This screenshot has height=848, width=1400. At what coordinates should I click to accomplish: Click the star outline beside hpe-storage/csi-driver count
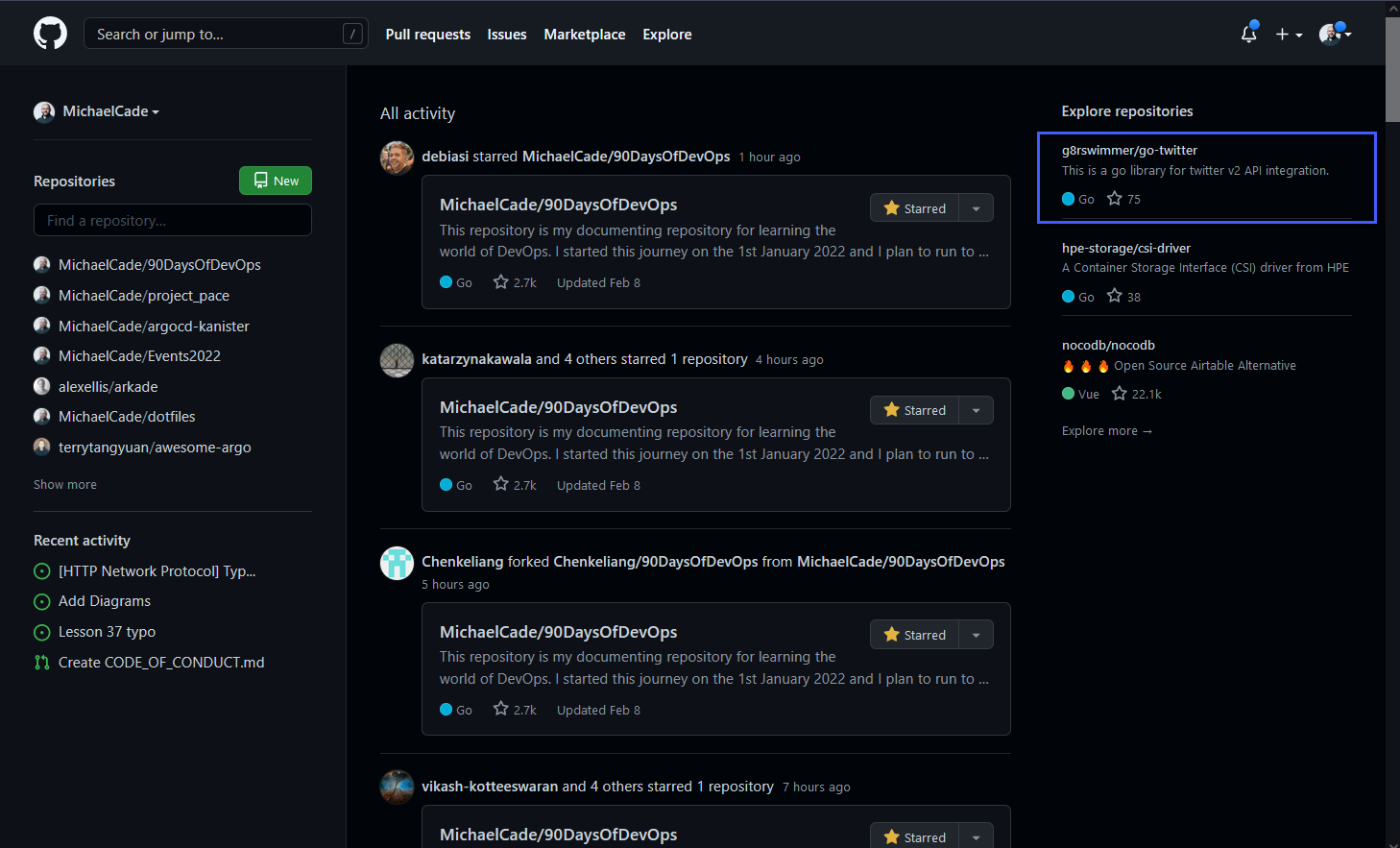tap(1113, 297)
